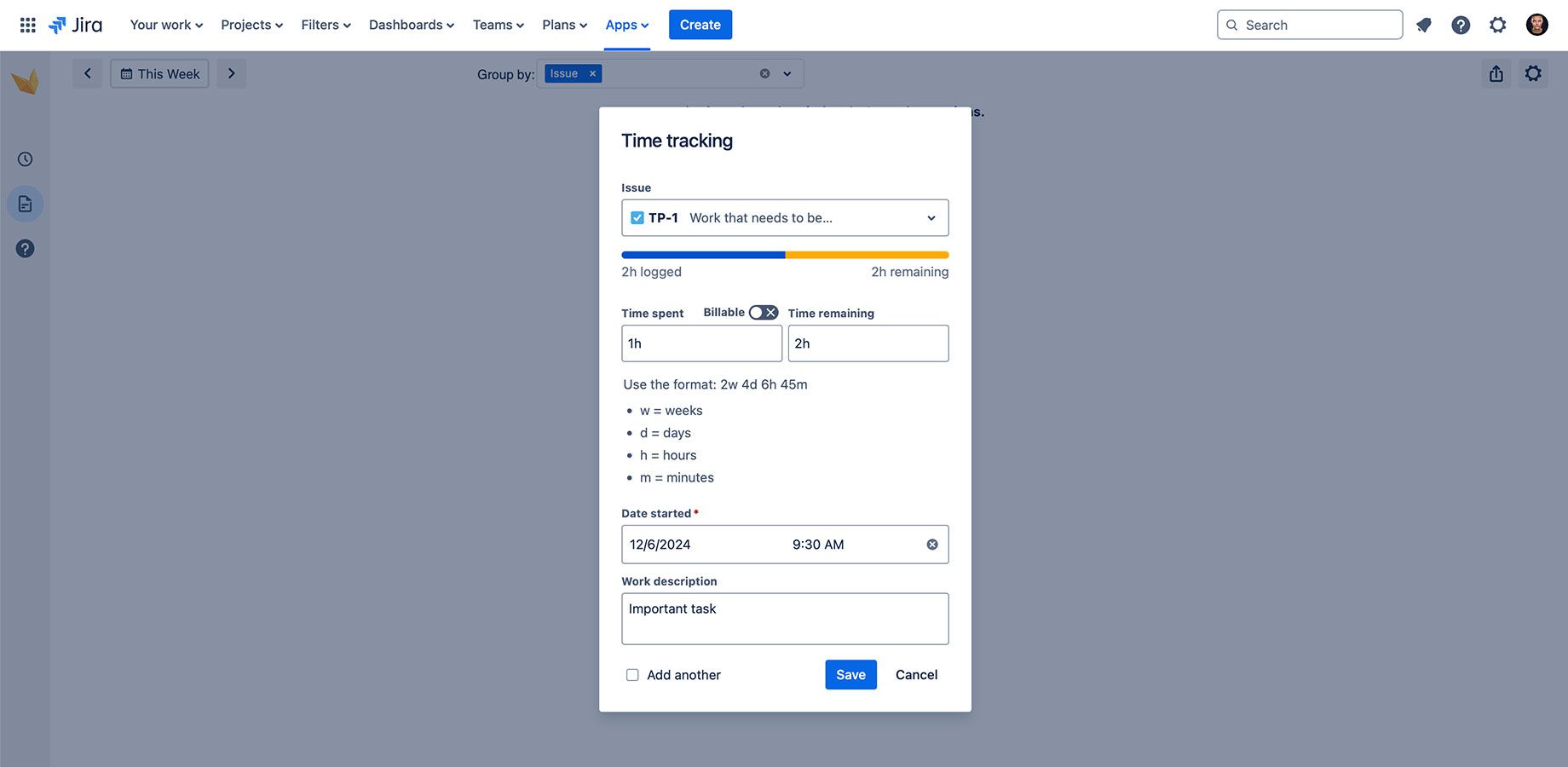Viewport: 1568px width, 767px height.
Task: Open the Projects menu
Action: coord(251,26)
